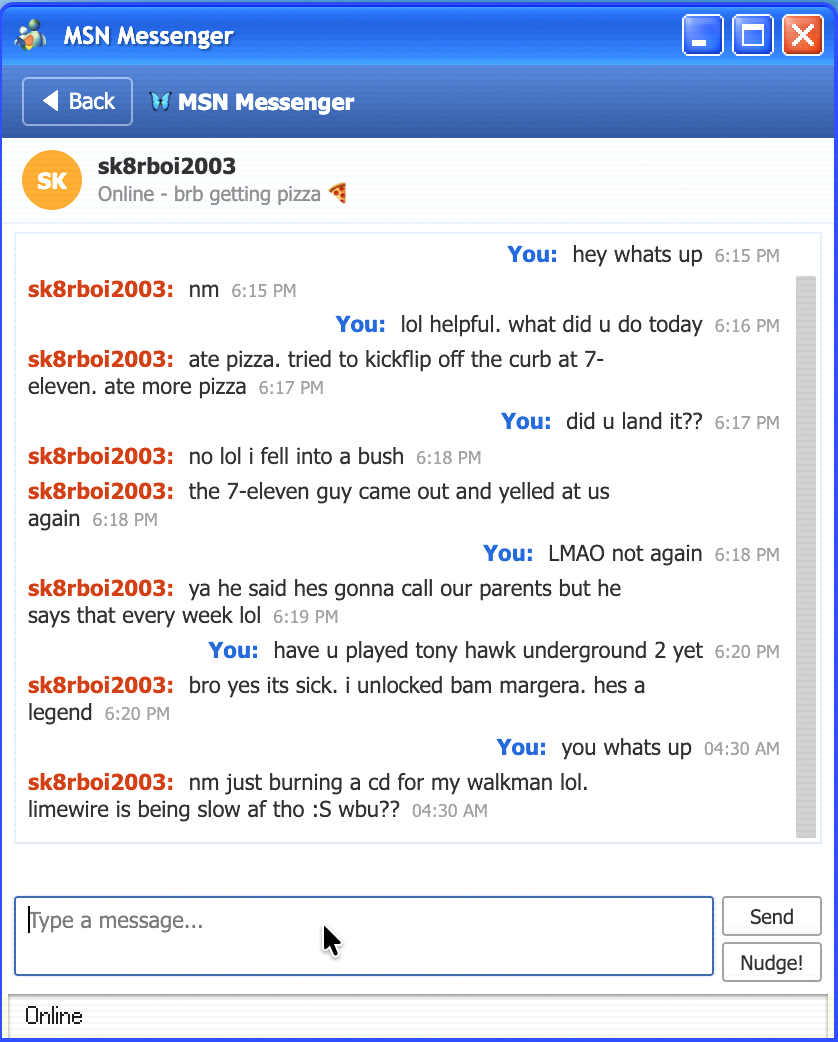The width and height of the screenshot is (838, 1042).
Task: Select the contact name sk8rboi2003 at the top
Action: click(166, 166)
